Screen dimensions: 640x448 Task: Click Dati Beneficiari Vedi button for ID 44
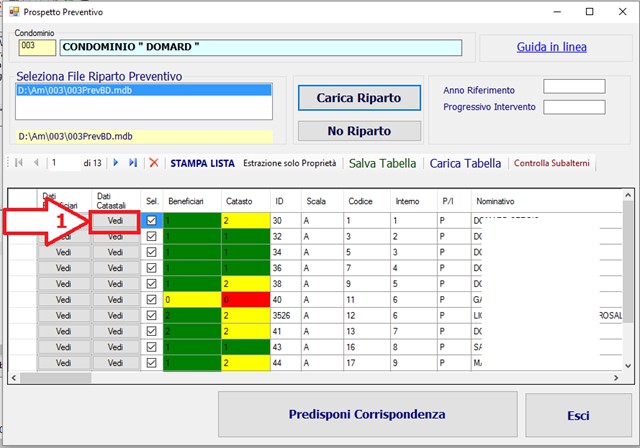pyautogui.click(x=64, y=363)
